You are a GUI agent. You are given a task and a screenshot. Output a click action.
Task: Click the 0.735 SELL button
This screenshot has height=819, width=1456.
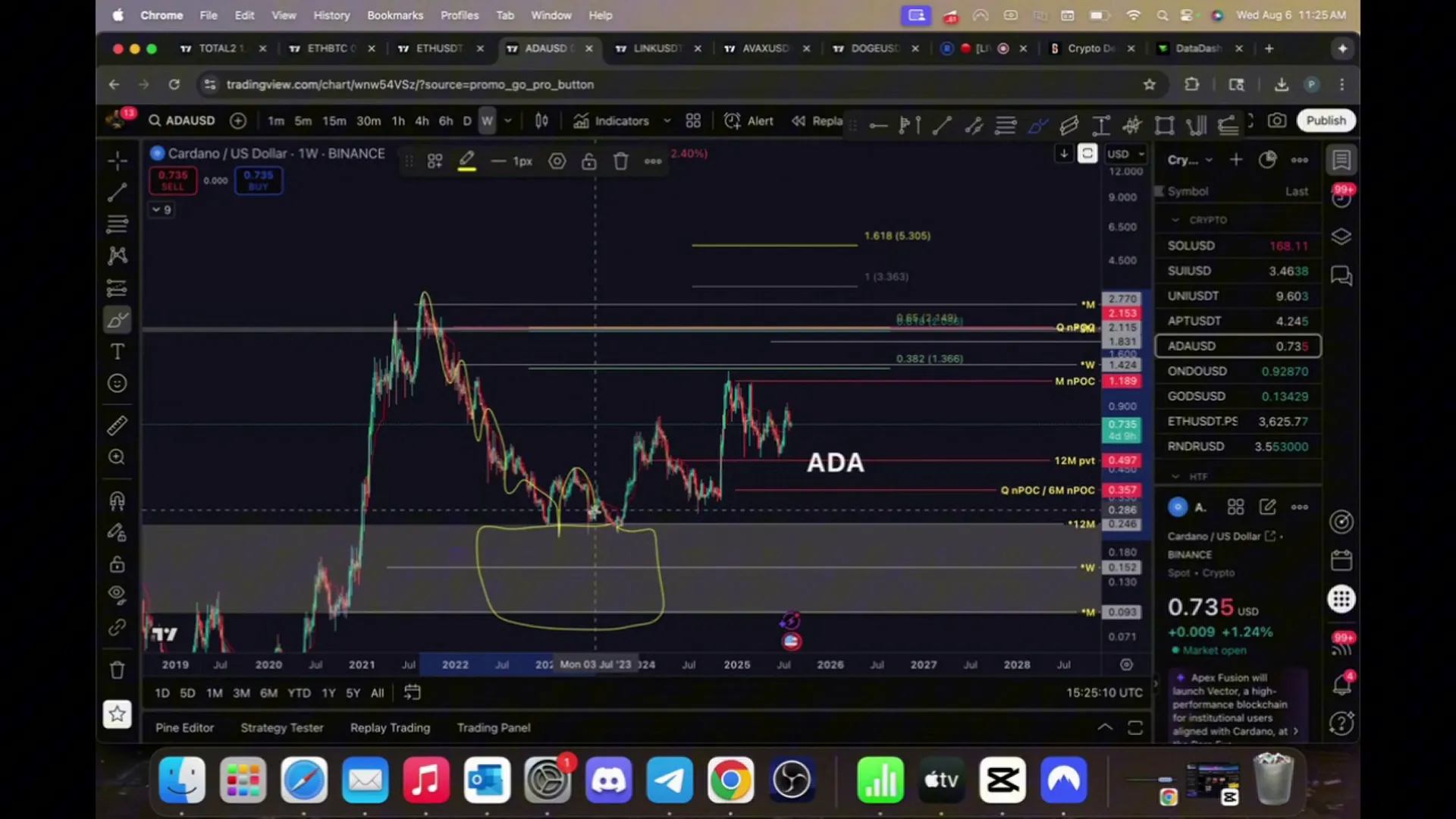tap(173, 180)
